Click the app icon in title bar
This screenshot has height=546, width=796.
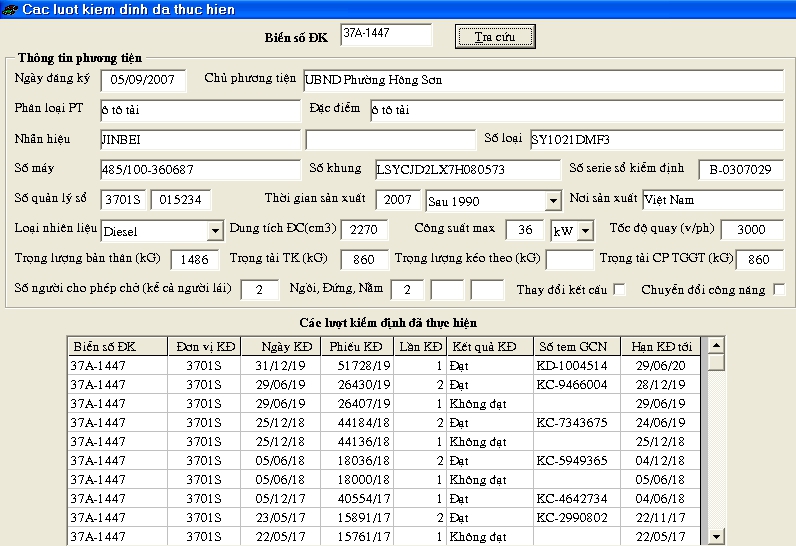pos(10,9)
